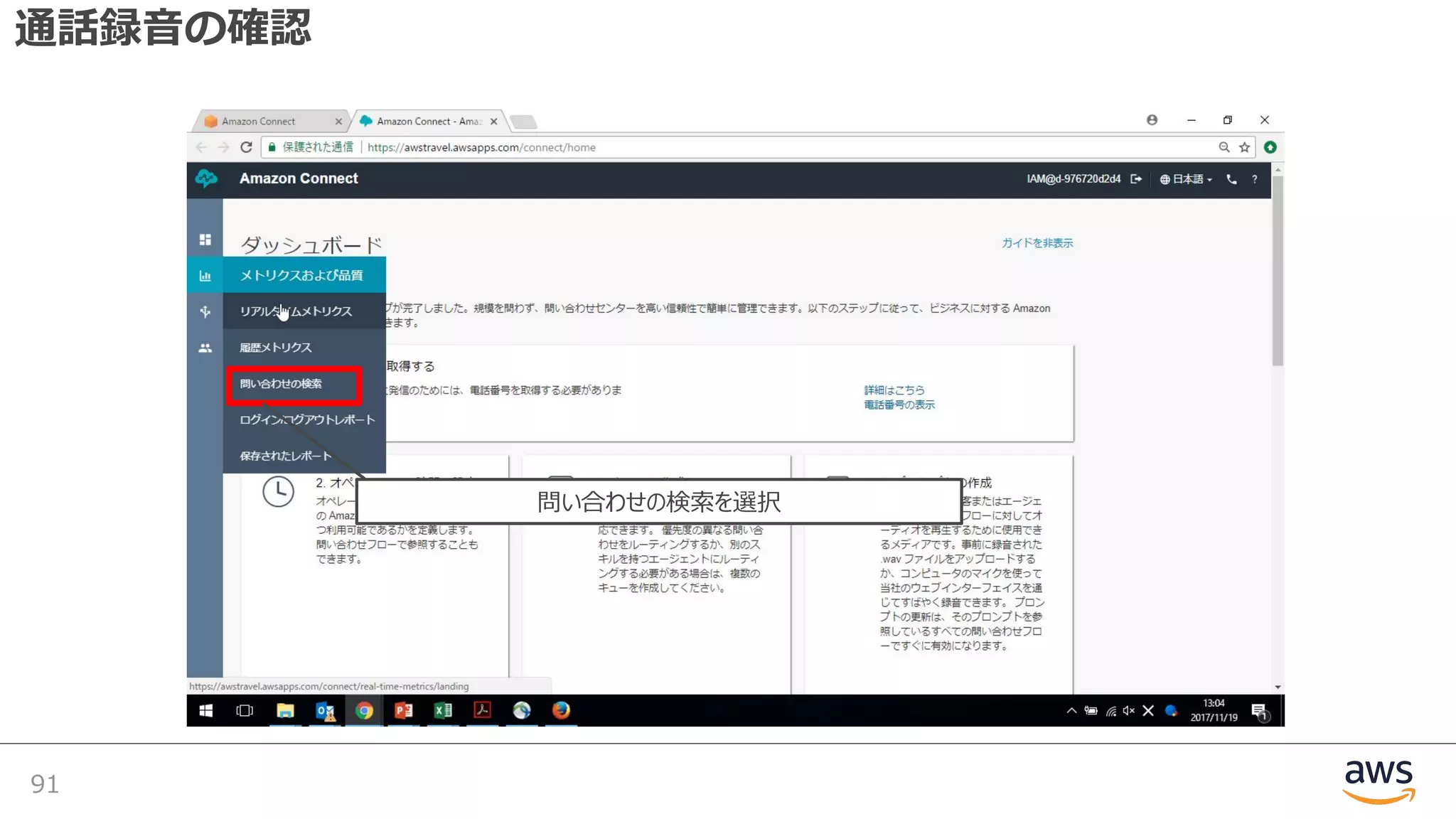Click the 電話番号の表示 link
The height and width of the screenshot is (819, 1456).
click(899, 405)
